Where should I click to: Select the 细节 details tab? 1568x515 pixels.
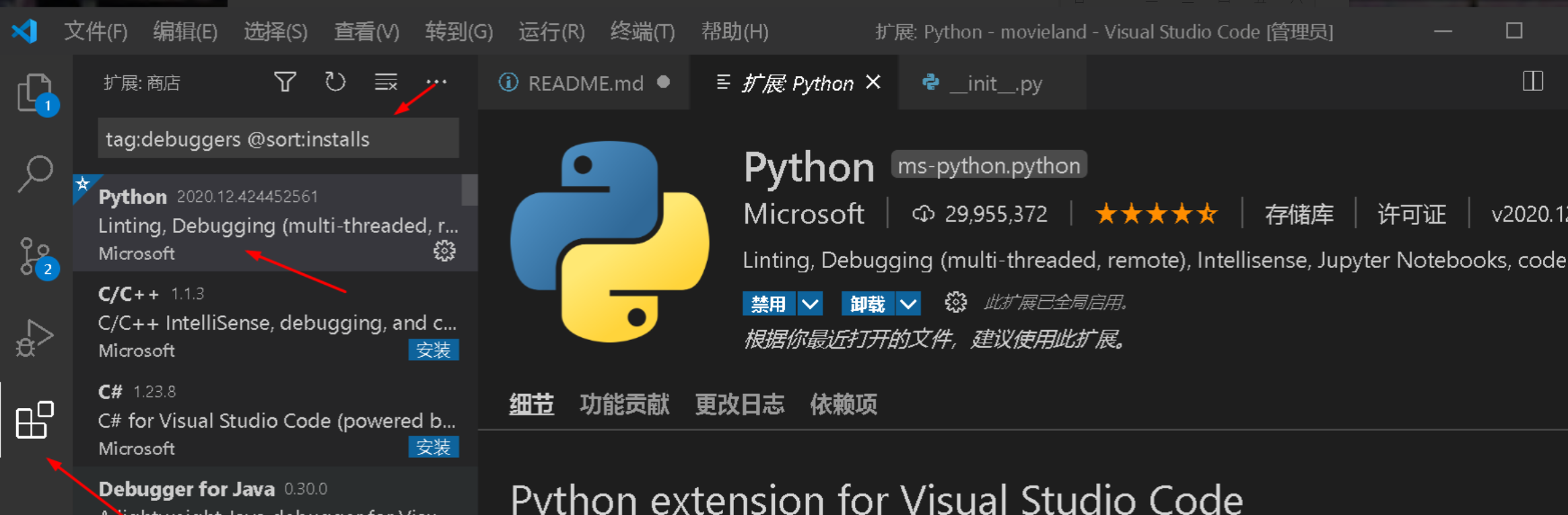tap(531, 405)
